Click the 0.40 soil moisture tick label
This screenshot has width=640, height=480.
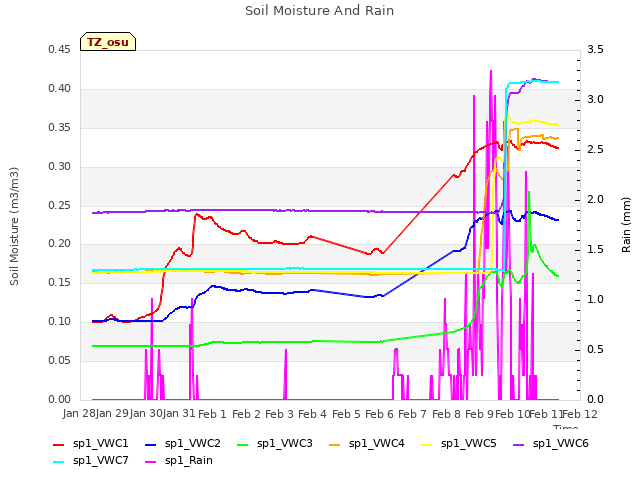59,89
